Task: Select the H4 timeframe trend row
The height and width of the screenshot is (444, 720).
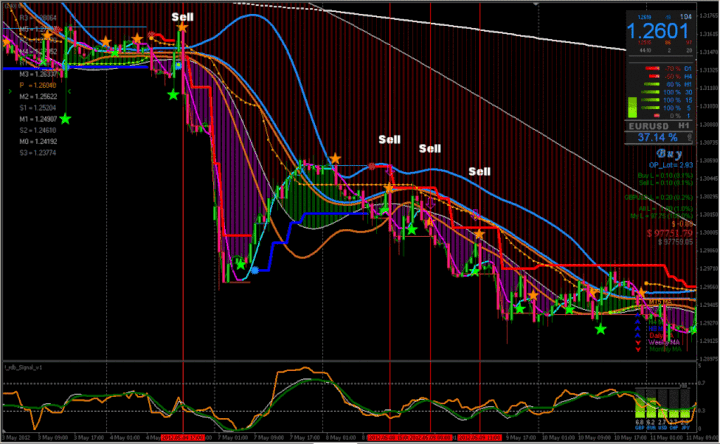Action: pyautogui.click(x=669, y=76)
